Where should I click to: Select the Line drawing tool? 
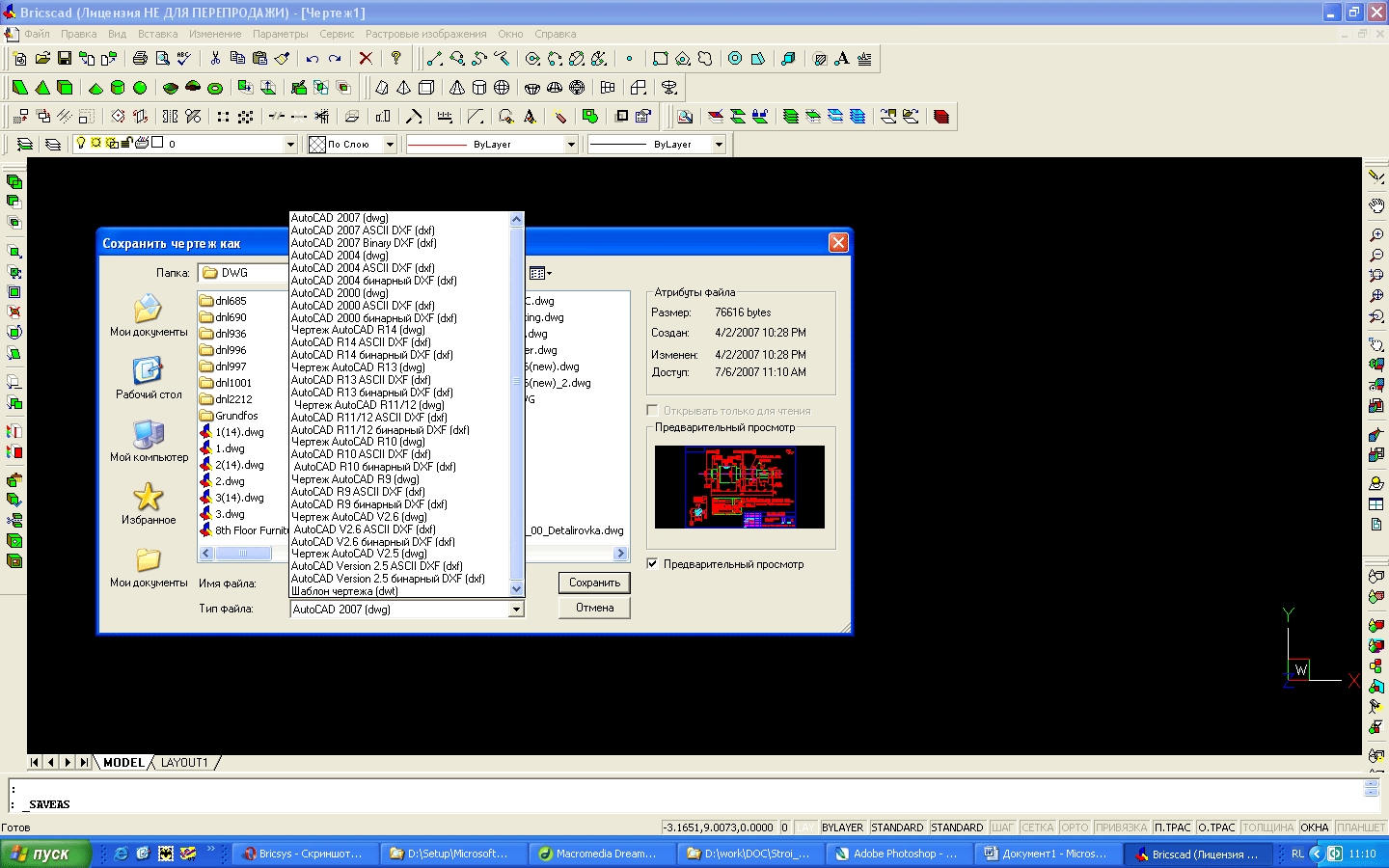tap(435, 59)
